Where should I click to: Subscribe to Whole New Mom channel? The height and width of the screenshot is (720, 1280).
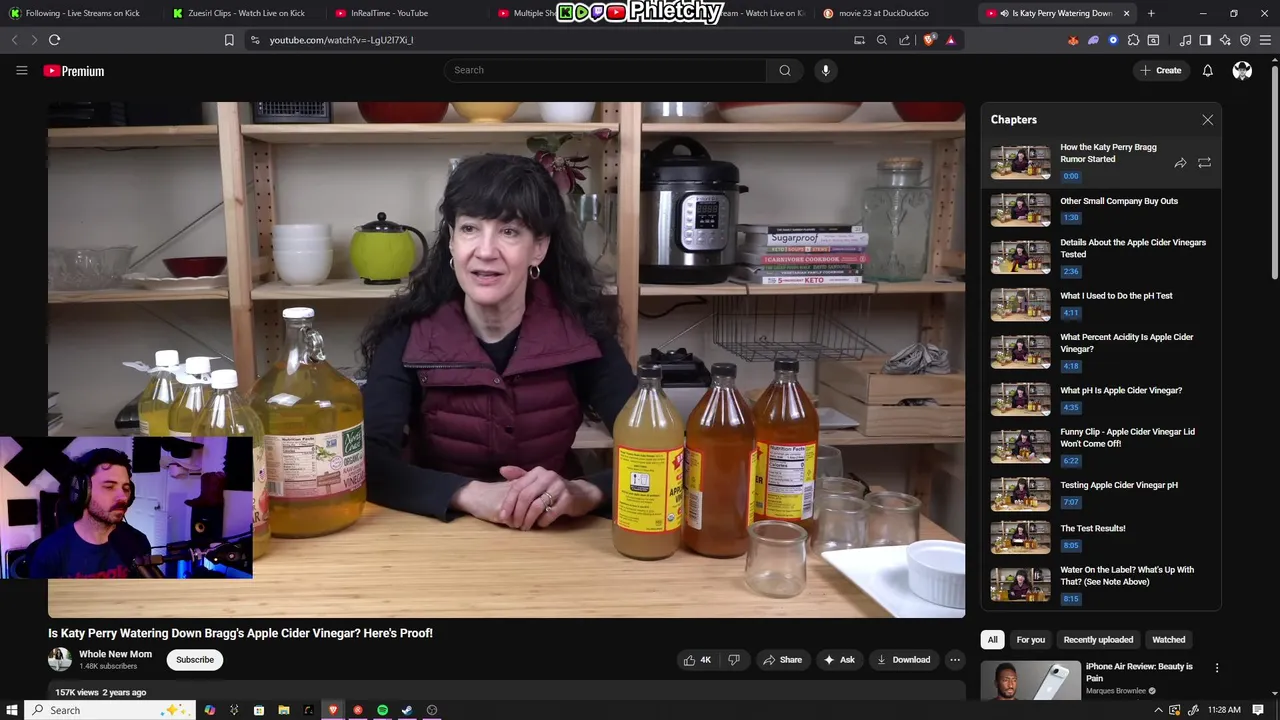tap(195, 660)
